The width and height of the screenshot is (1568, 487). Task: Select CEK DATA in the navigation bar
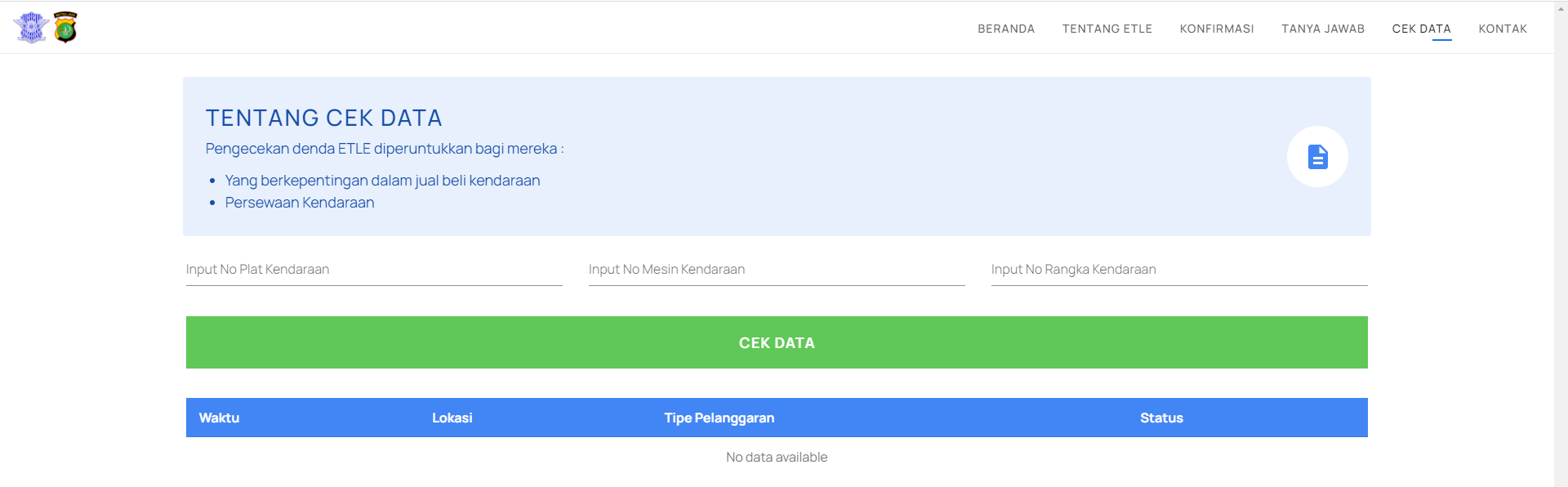click(1421, 29)
